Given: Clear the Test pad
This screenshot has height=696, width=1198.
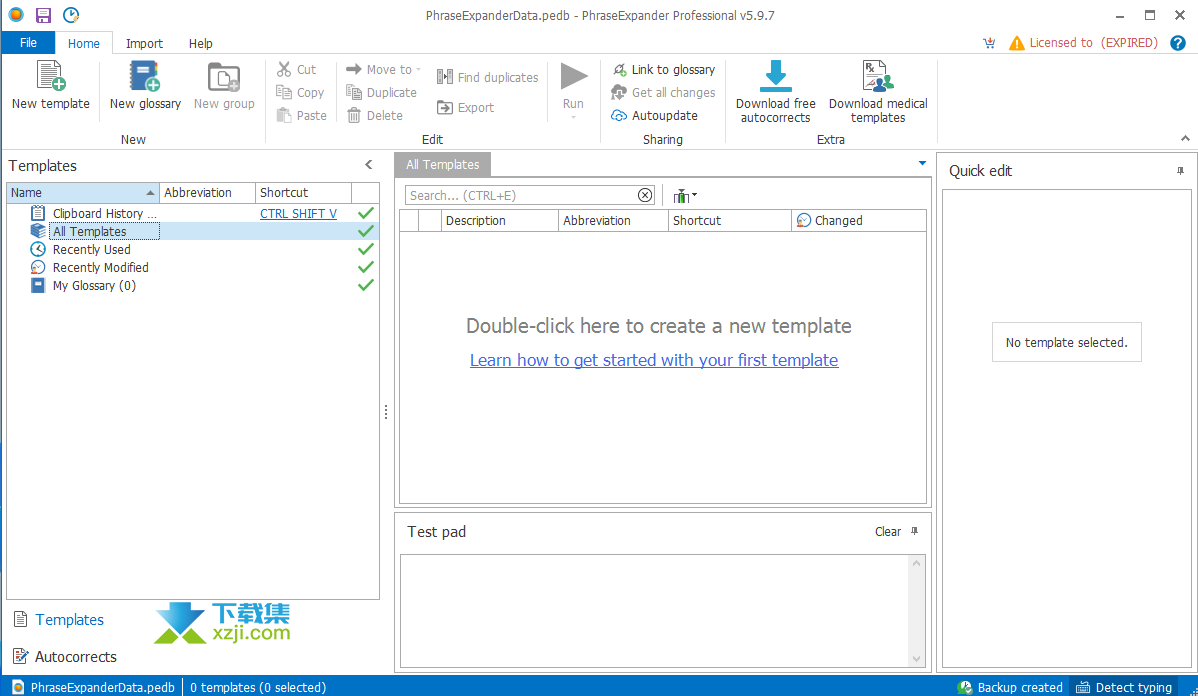Looking at the screenshot, I should [x=887, y=532].
